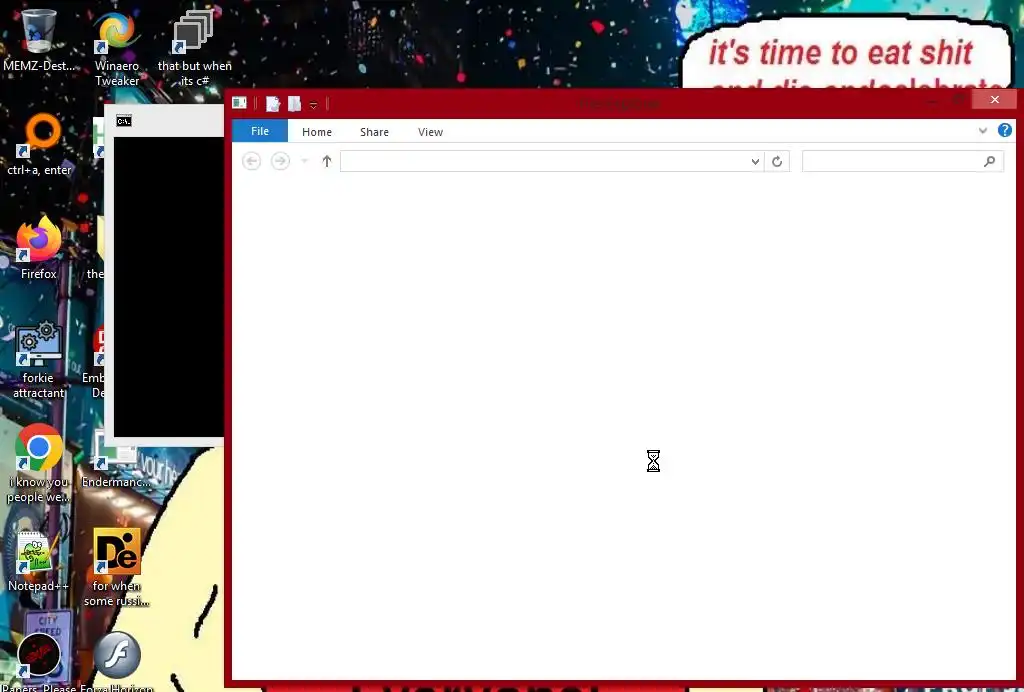Expand the ribbon with the chevron
The image size is (1024, 692).
[982, 131]
